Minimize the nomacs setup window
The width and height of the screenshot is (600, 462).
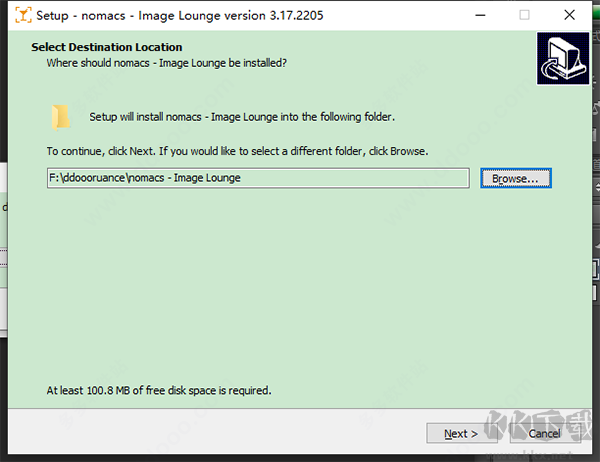(480, 15)
